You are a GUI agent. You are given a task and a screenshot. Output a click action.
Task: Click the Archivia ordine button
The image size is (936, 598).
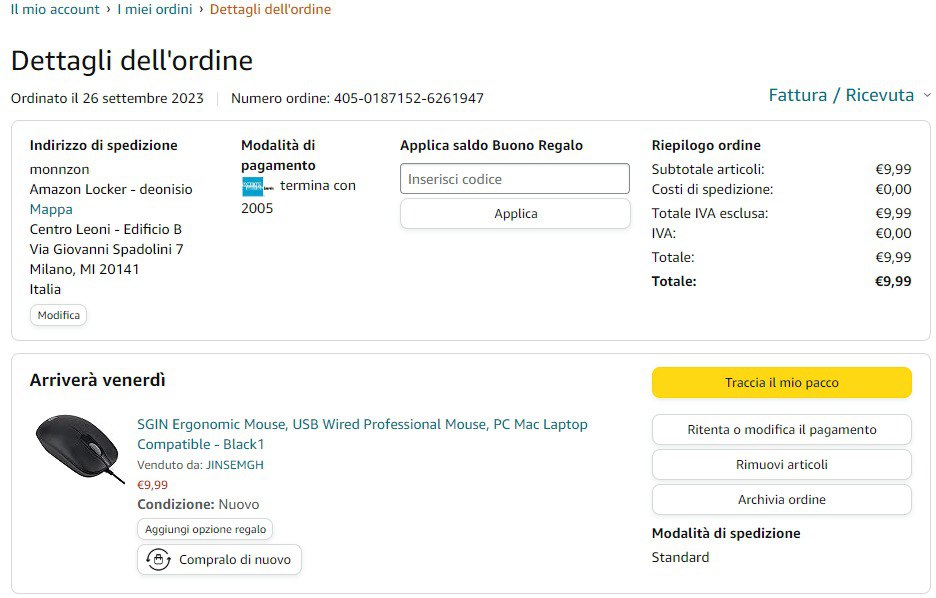tap(781, 499)
